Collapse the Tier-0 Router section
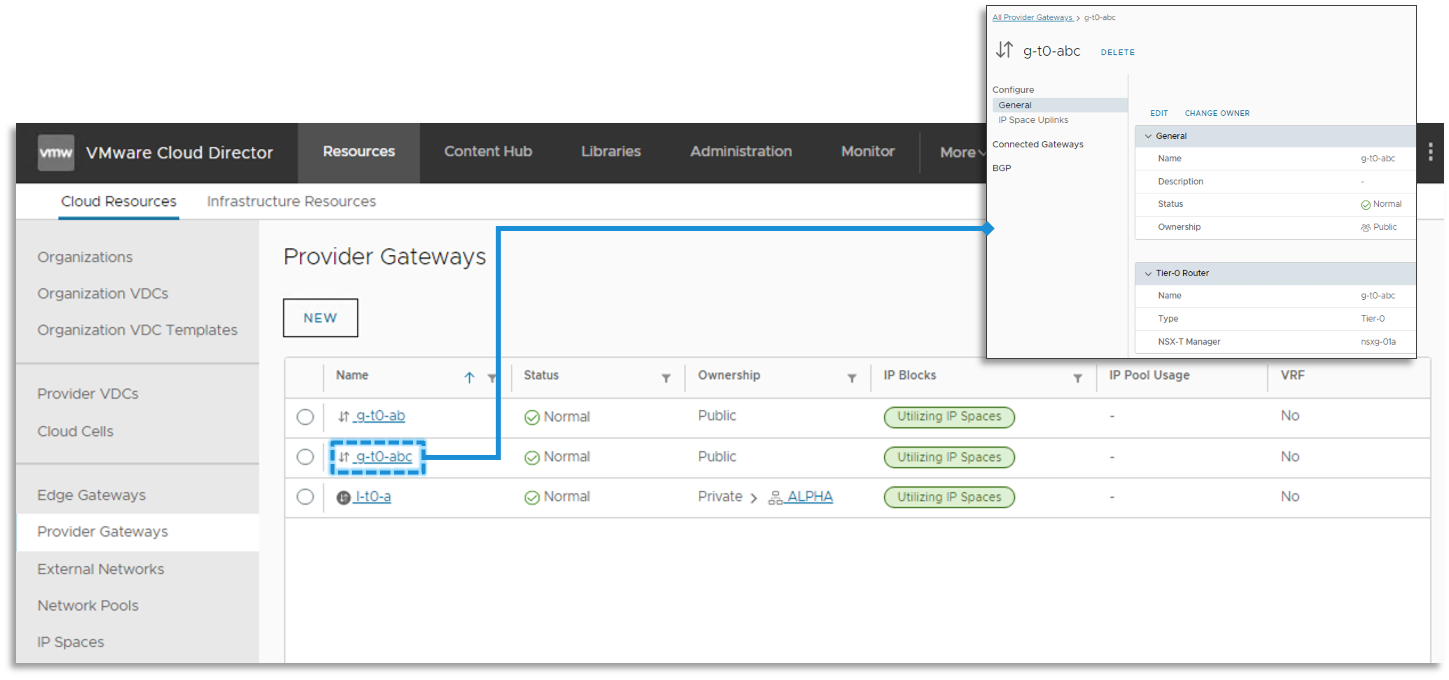 click(x=1148, y=273)
